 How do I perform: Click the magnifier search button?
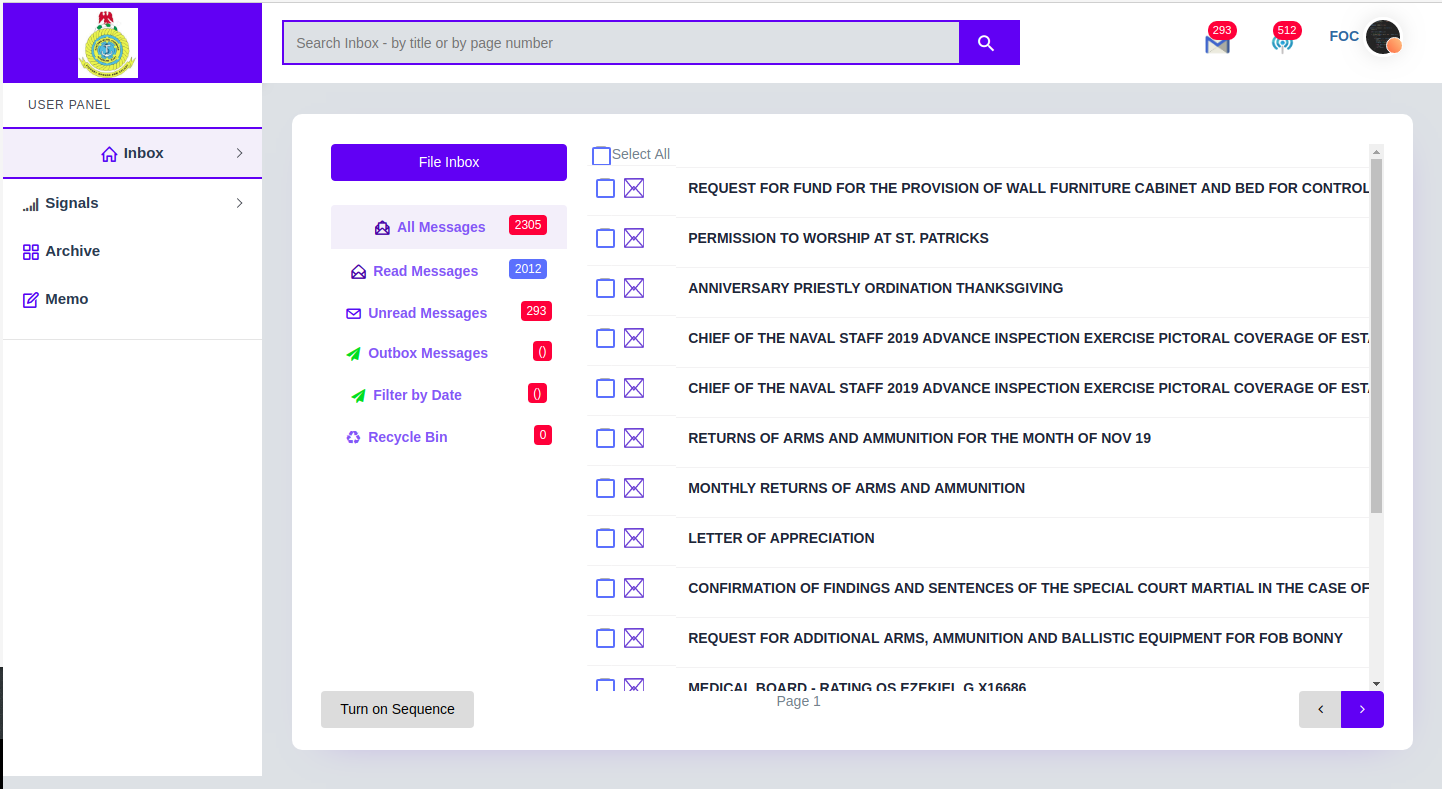pos(987,43)
